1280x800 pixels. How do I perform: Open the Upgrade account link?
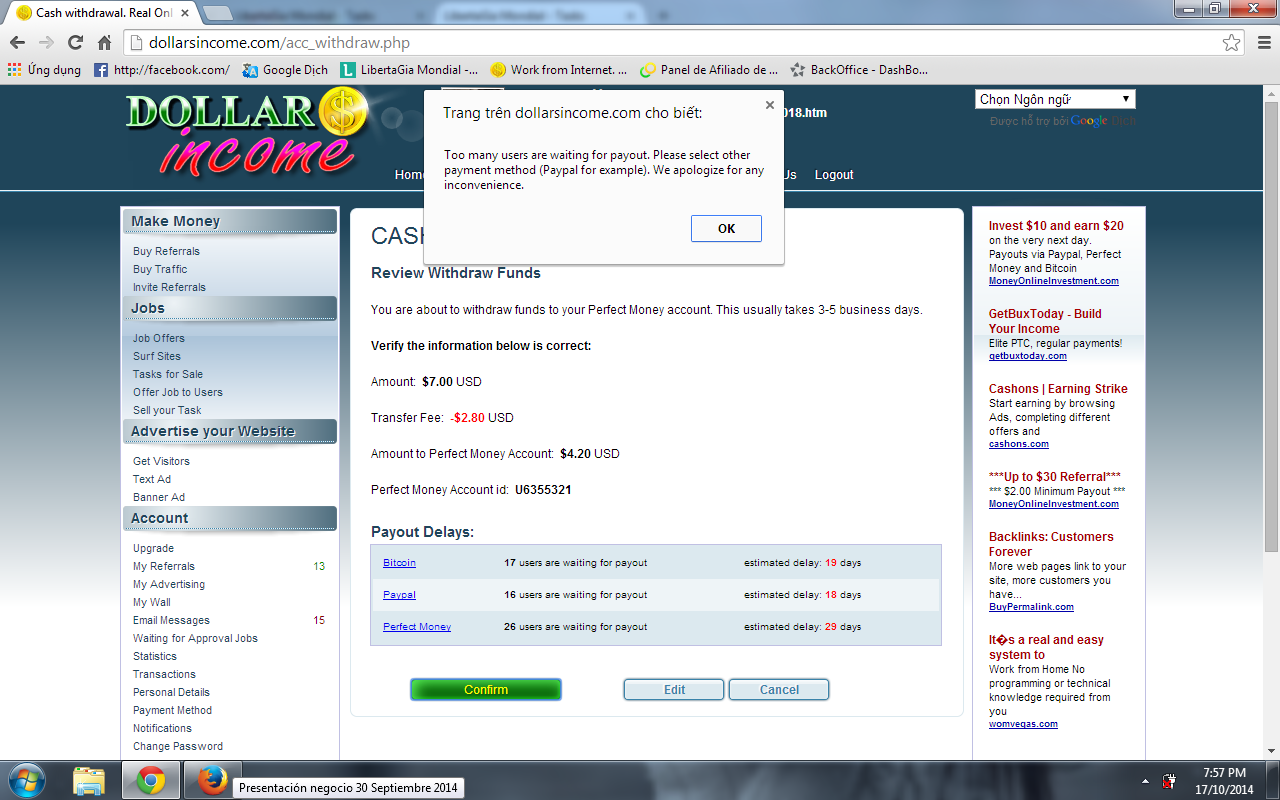(x=153, y=549)
